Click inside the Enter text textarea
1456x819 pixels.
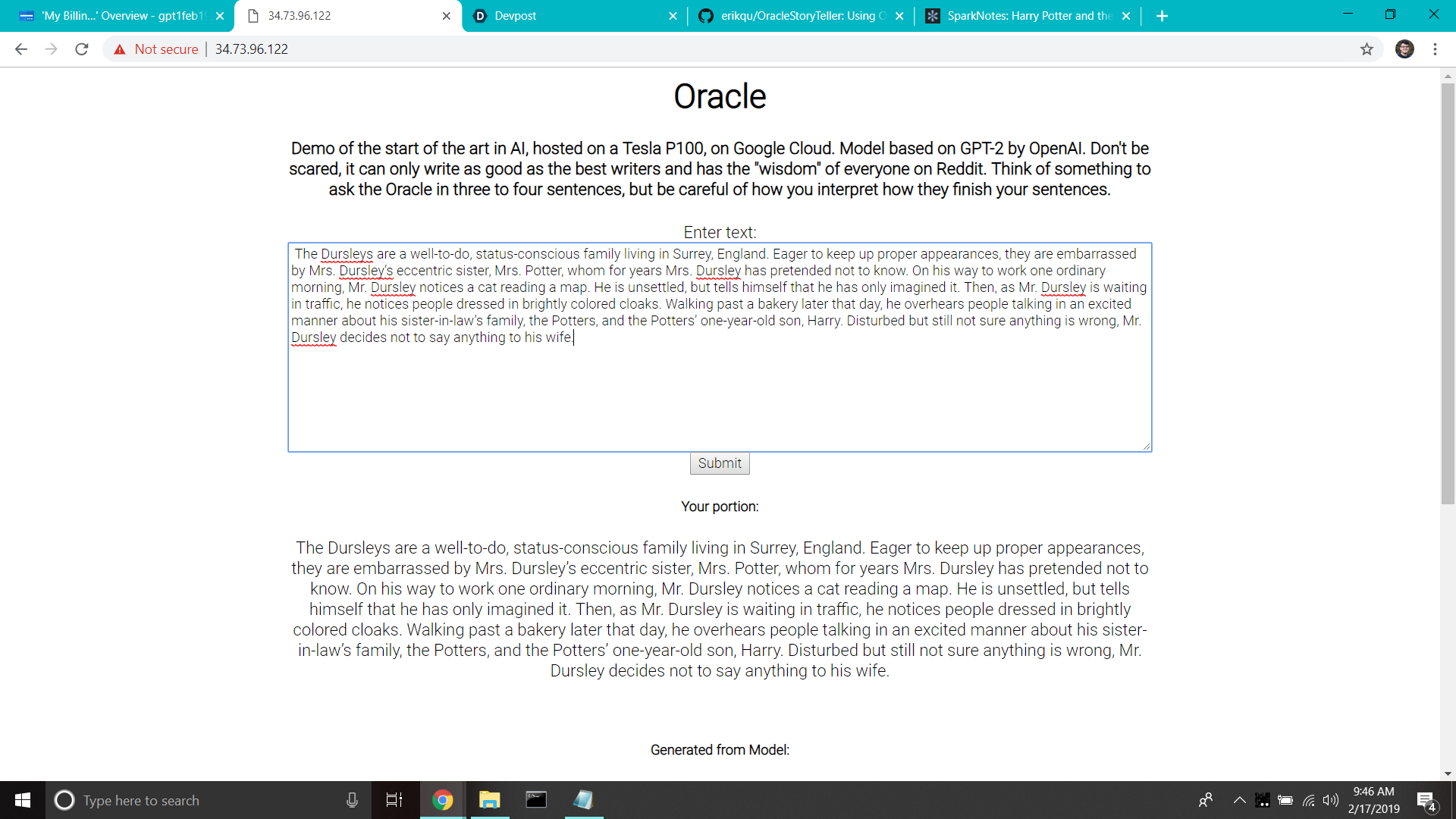pyautogui.click(x=719, y=394)
